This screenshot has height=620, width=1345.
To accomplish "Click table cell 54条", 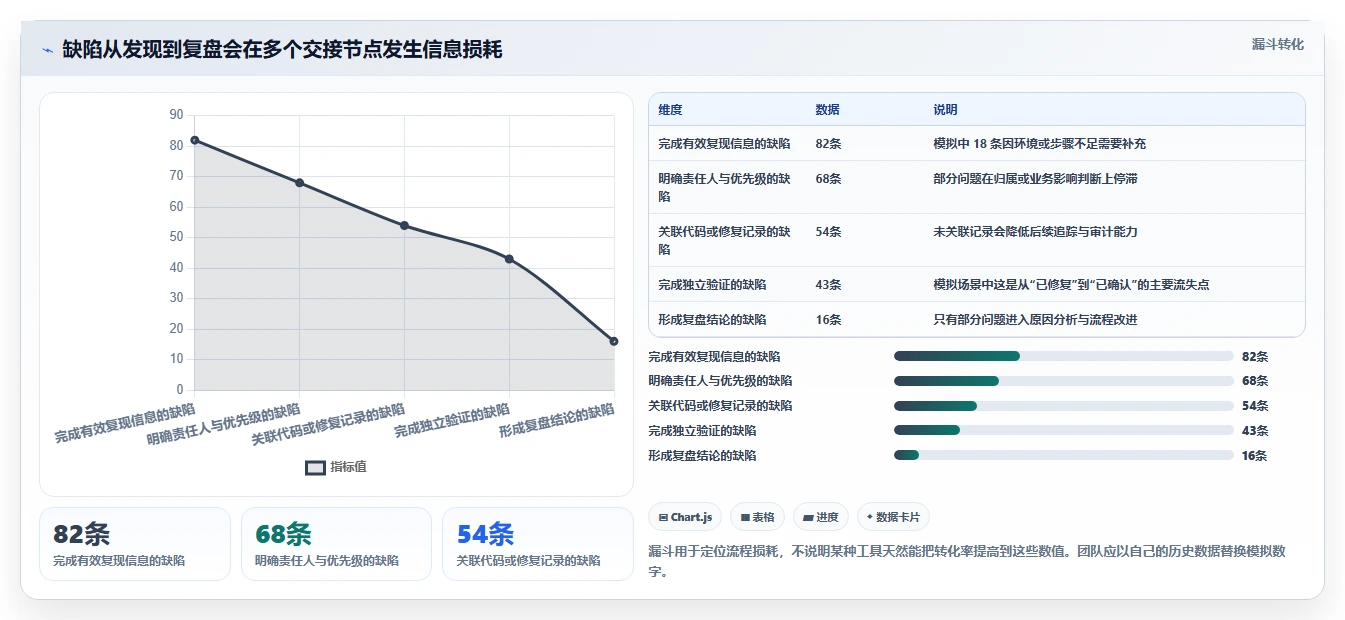I will [x=828, y=232].
